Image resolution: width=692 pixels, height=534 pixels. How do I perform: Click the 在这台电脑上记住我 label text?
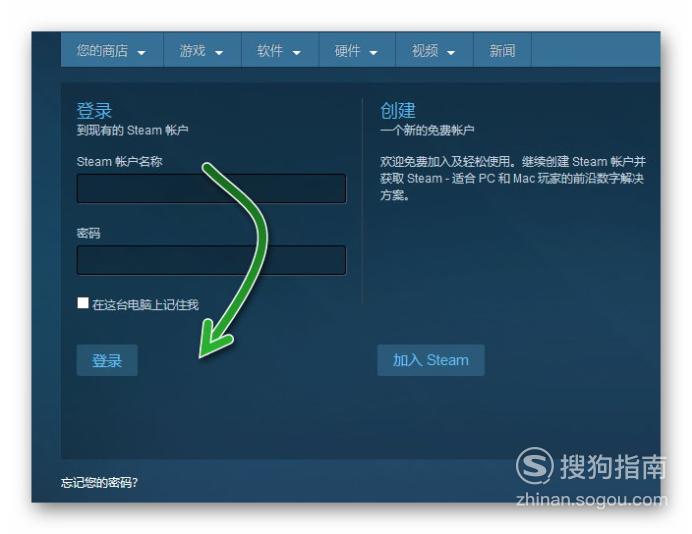pyautogui.click(x=146, y=305)
